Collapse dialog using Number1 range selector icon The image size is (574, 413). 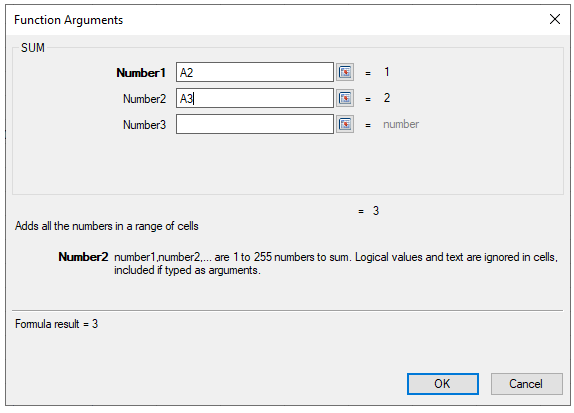click(345, 72)
